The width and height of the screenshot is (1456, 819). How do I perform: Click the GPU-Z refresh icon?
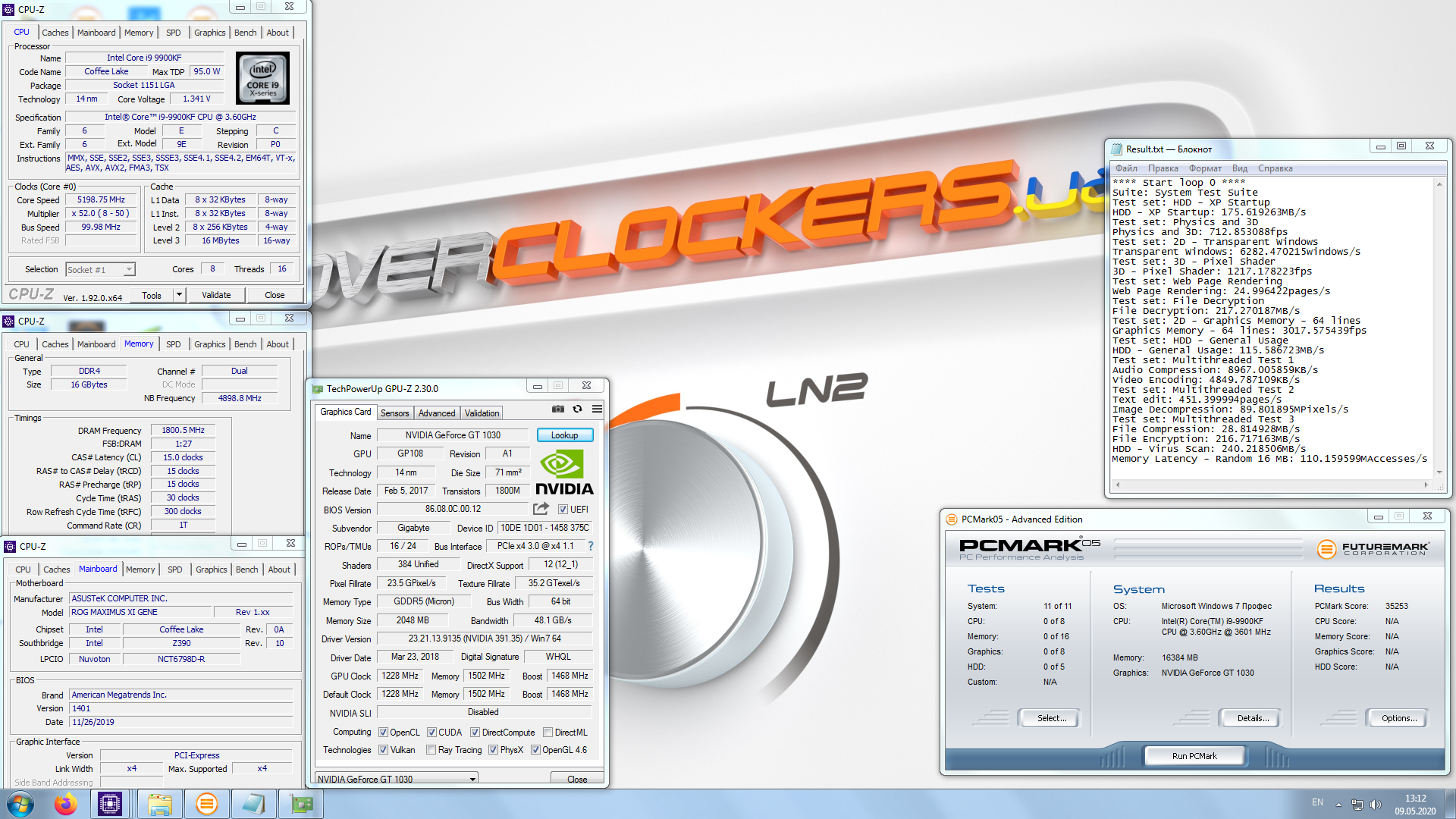(x=577, y=409)
